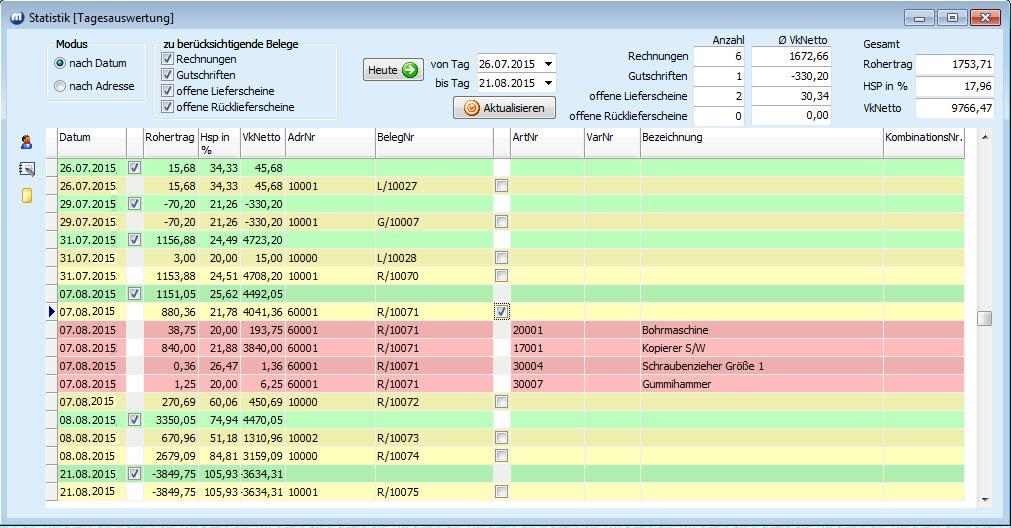
Task: Click the person icon in the left sidebar
Action: 26,143
